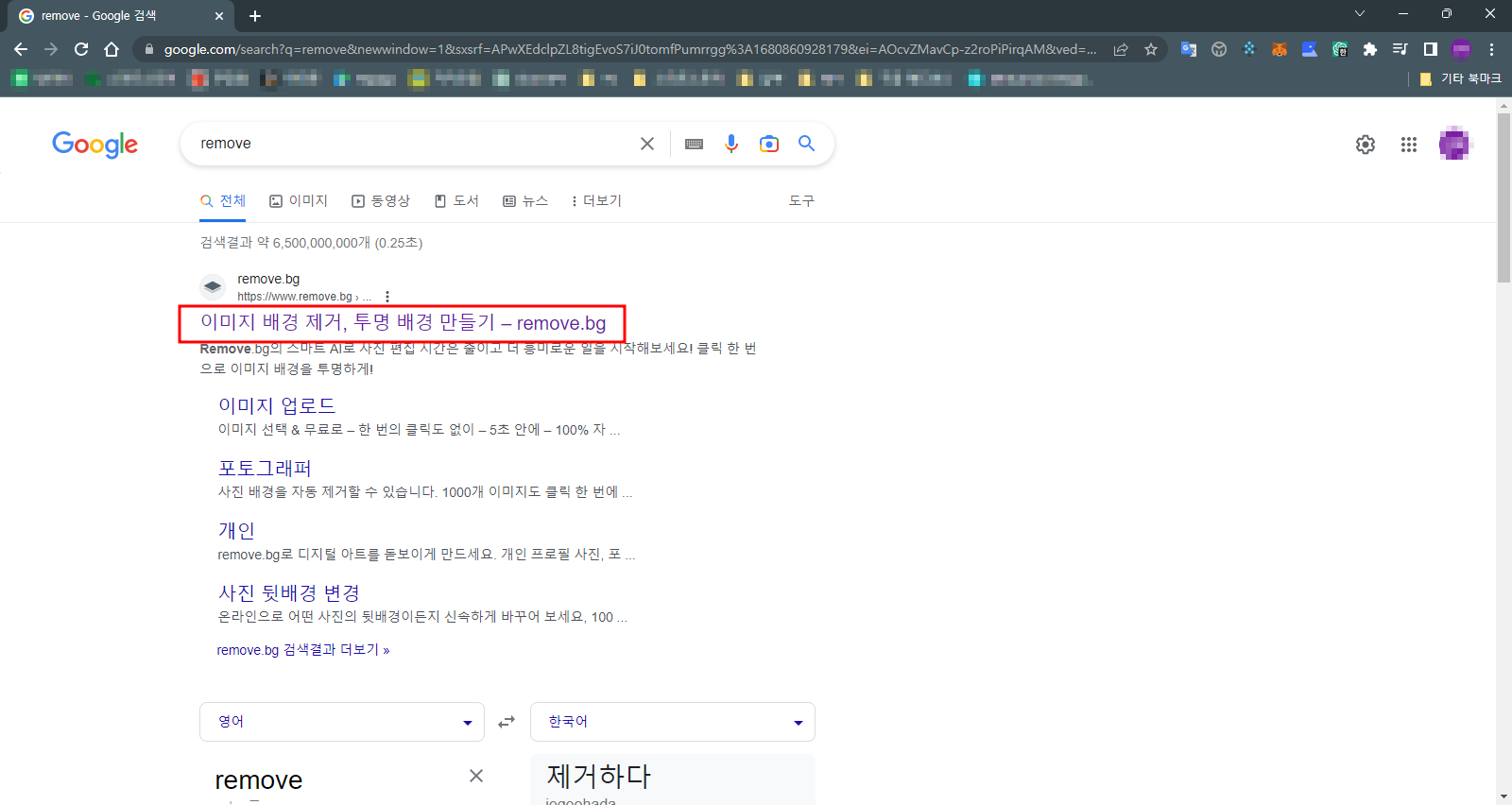1512x805 pixels.
Task: Open the 개인 sitelink
Action: tap(236, 530)
